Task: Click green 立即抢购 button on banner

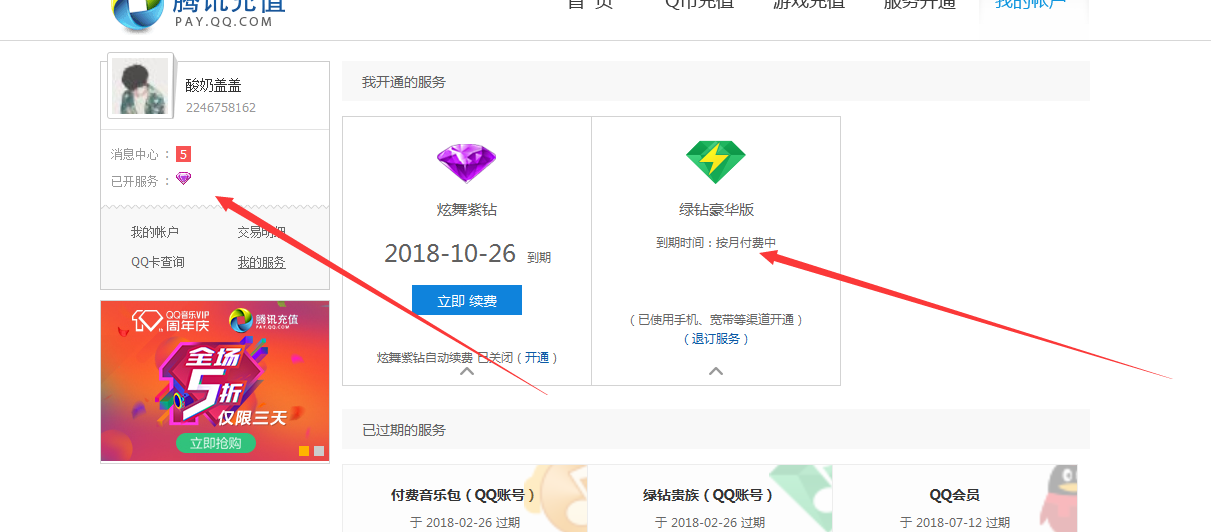Action: click(215, 443)
